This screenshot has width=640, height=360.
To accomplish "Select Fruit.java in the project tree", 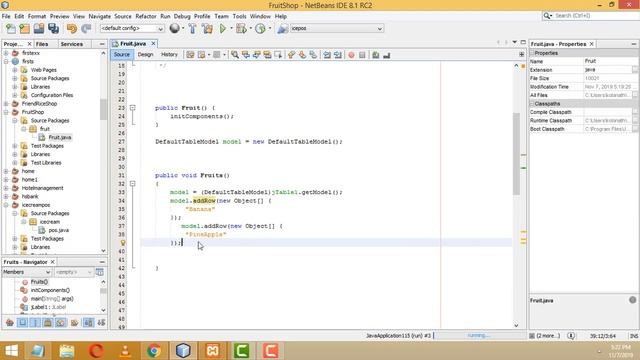I will 60,138.
